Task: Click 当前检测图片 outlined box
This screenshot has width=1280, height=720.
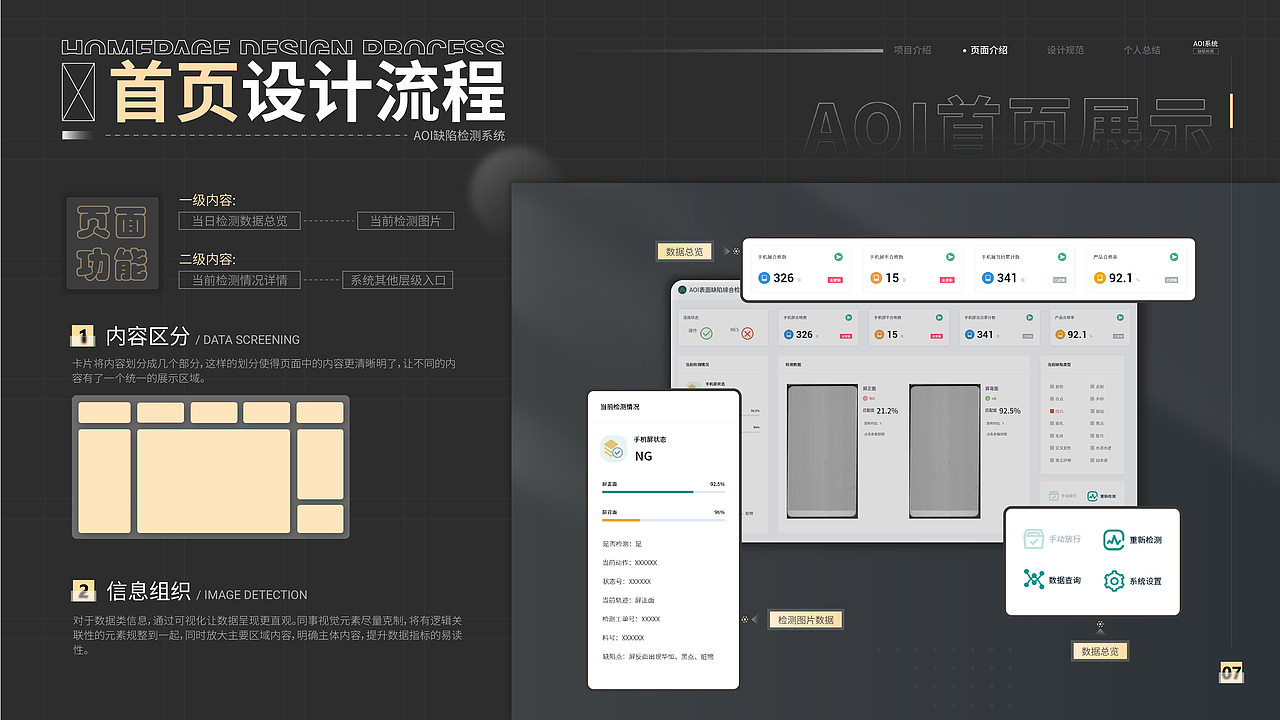Action: [405, 221]
